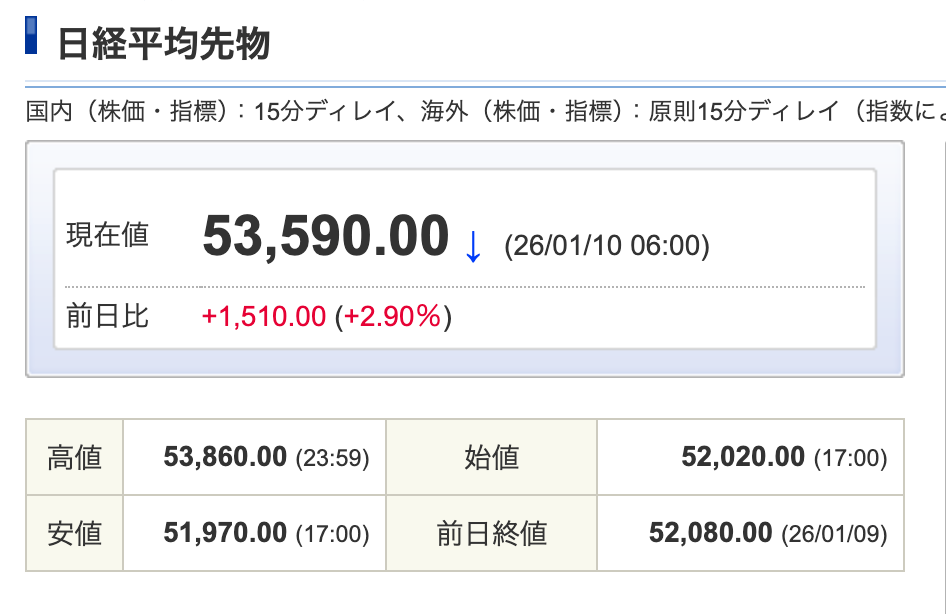Image resolution: width=946 pixels, height=614 pixels.
Task: Select the opening price 52,020.00
Action: coord(743,458)
